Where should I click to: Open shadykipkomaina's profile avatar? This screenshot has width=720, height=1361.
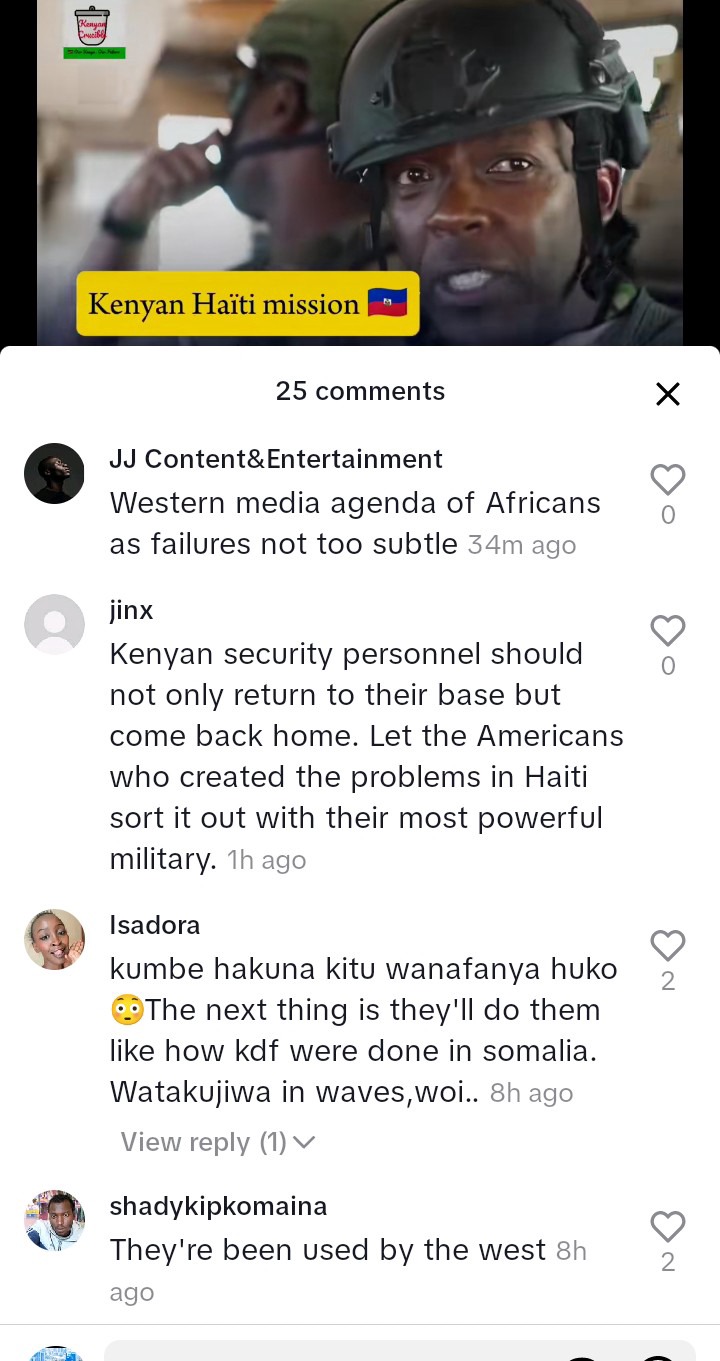54,1220
